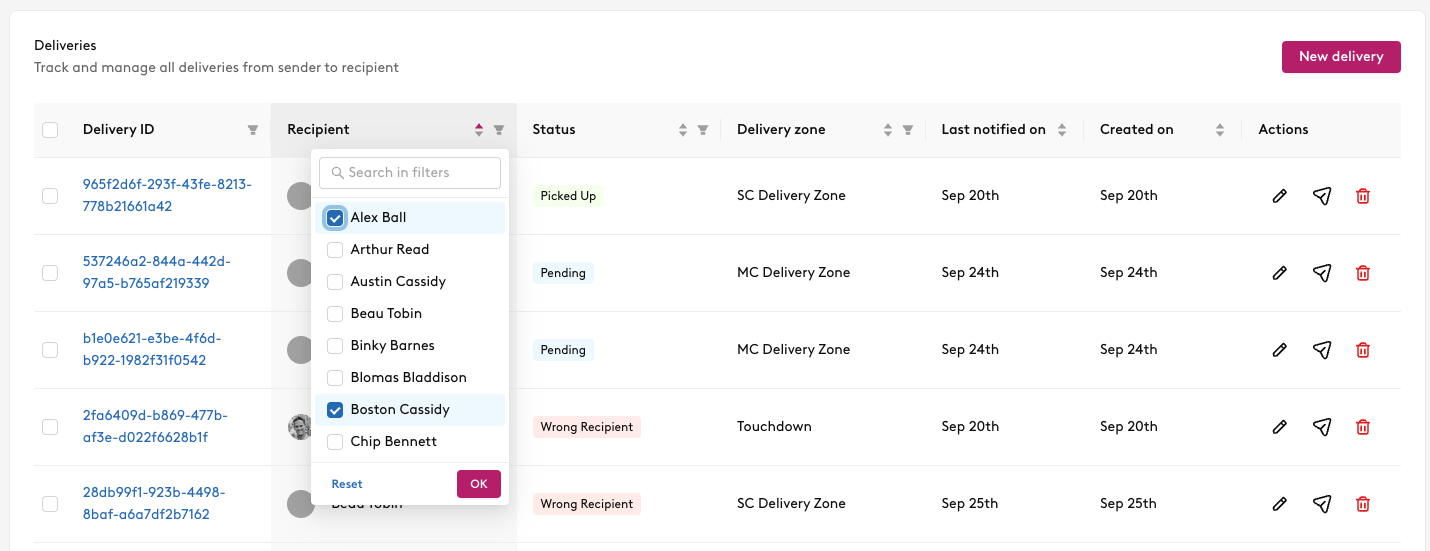Open the Delivery zone column filter icon
The height and width of the screenshot is (551, 1430).
point(908,130)
